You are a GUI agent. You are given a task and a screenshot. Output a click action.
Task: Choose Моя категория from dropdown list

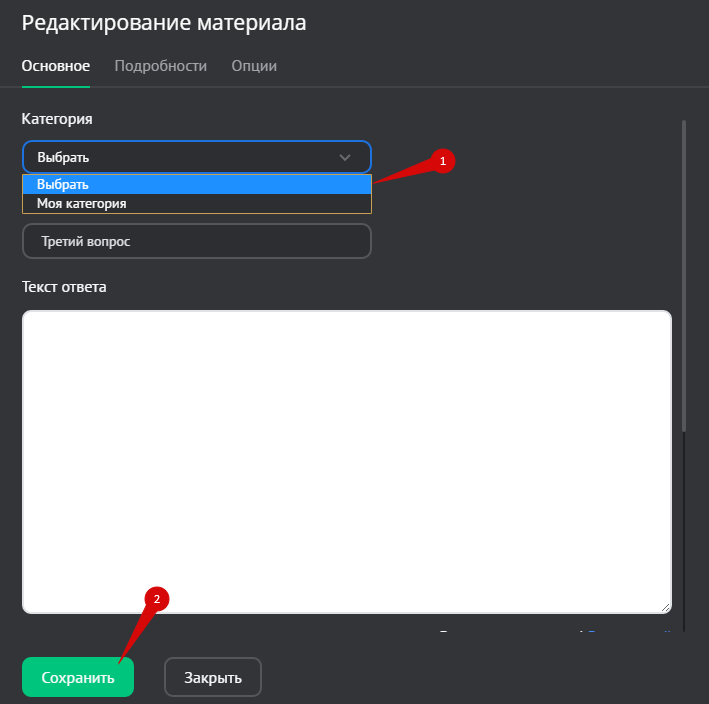(196, 203)
